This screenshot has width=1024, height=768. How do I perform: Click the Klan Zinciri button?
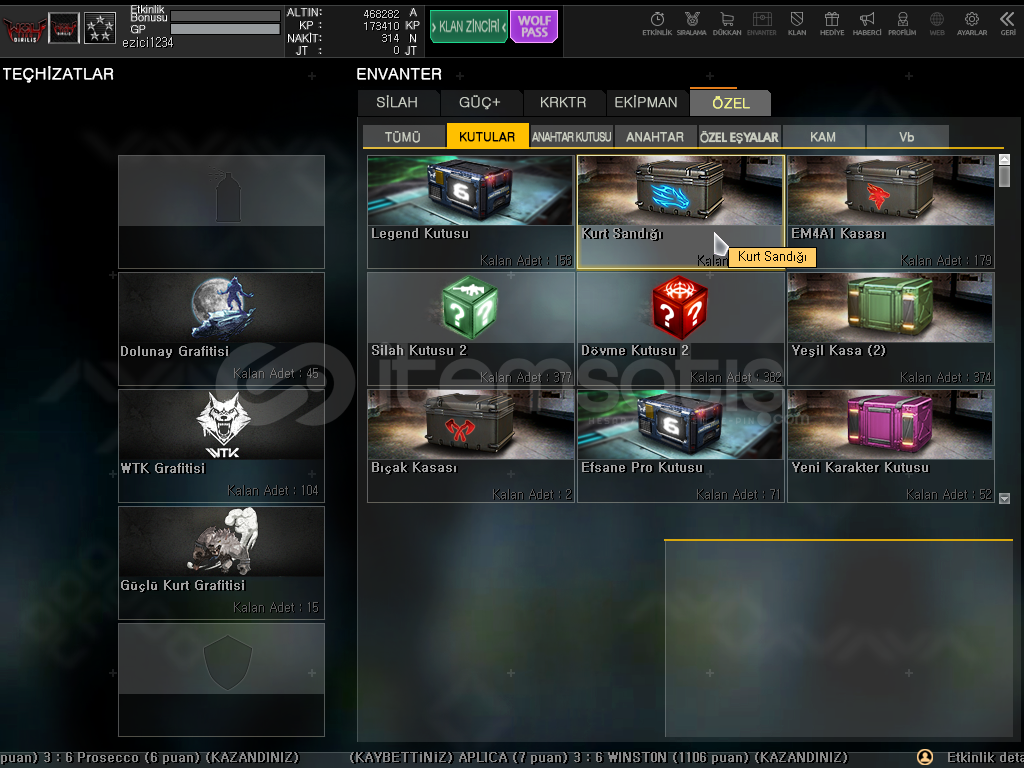tap(468, 27)
